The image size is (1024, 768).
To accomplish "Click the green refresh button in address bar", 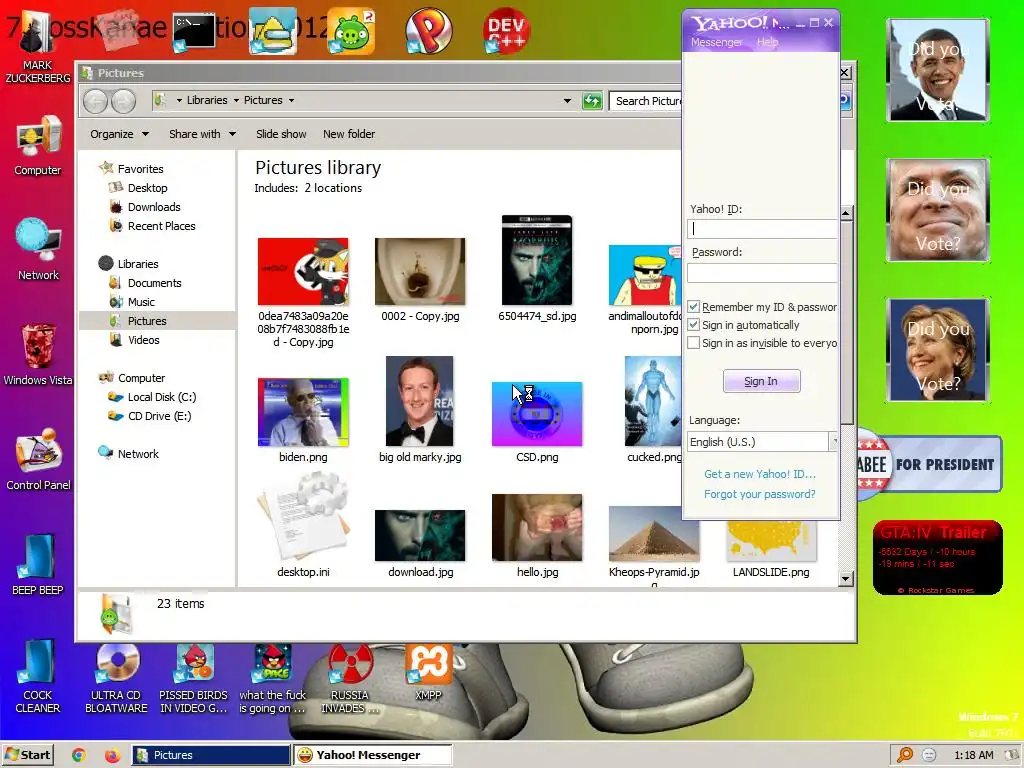I will (592, 101).
